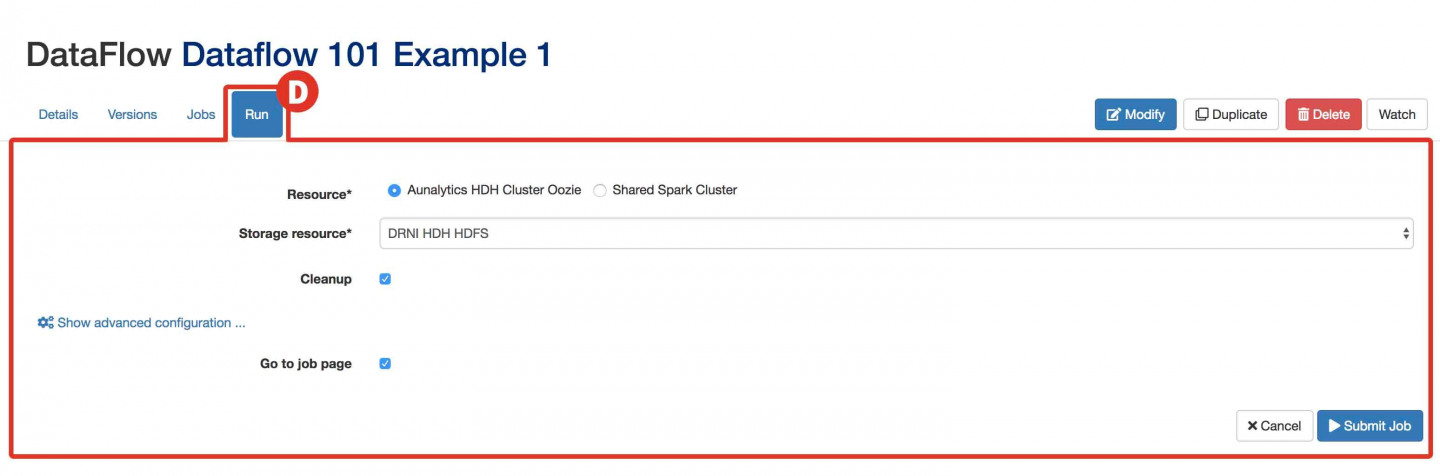This screenshot has height=476, width=1440.
Task: Switch to the Details tab
Action: [x=58, y=114]
